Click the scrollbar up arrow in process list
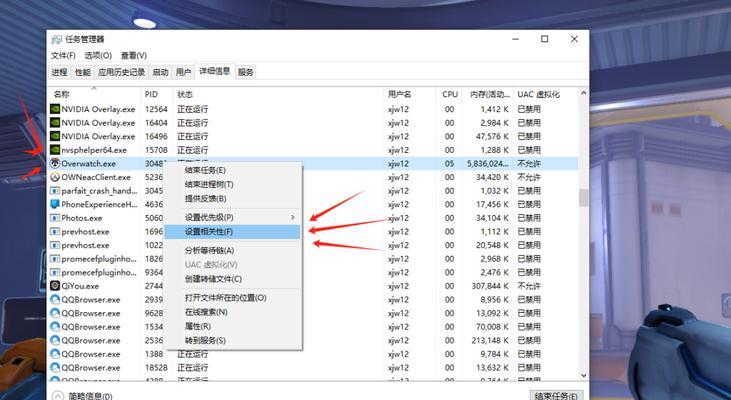 coord(584,93)
